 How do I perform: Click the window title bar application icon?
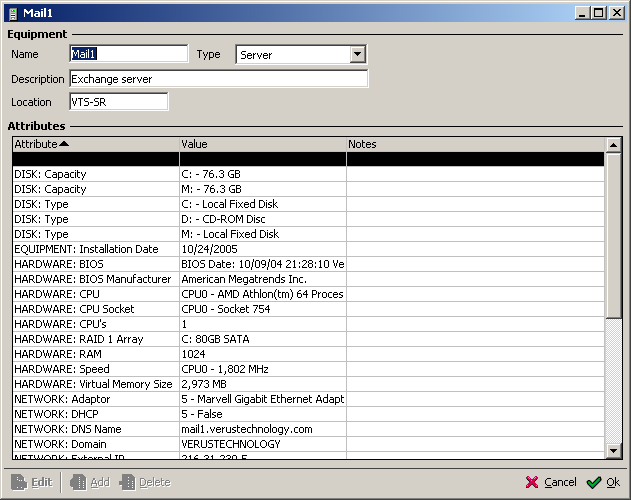[12, 12]
